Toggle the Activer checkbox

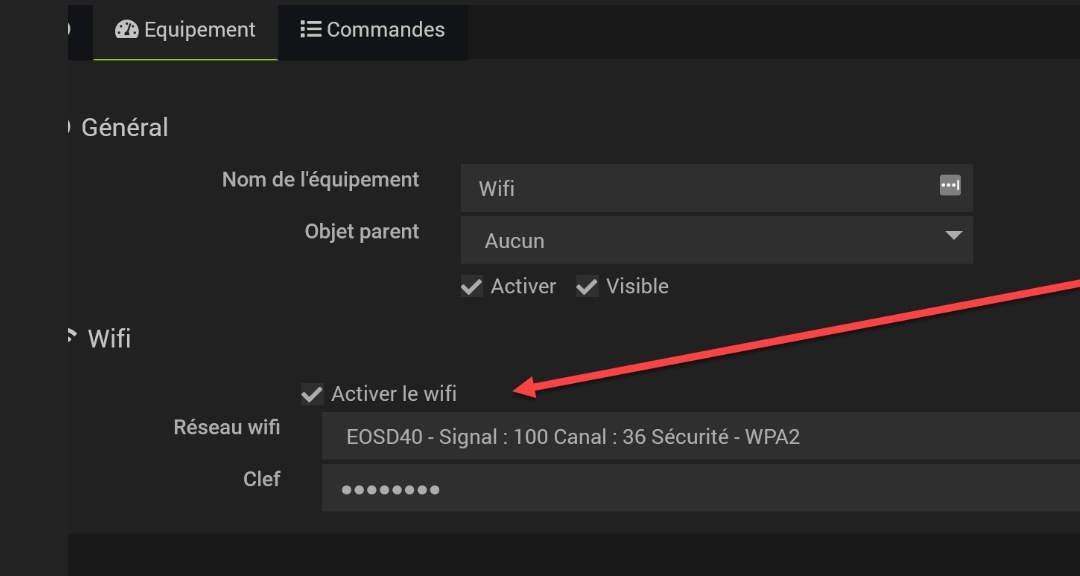click(x=472, y=287)
